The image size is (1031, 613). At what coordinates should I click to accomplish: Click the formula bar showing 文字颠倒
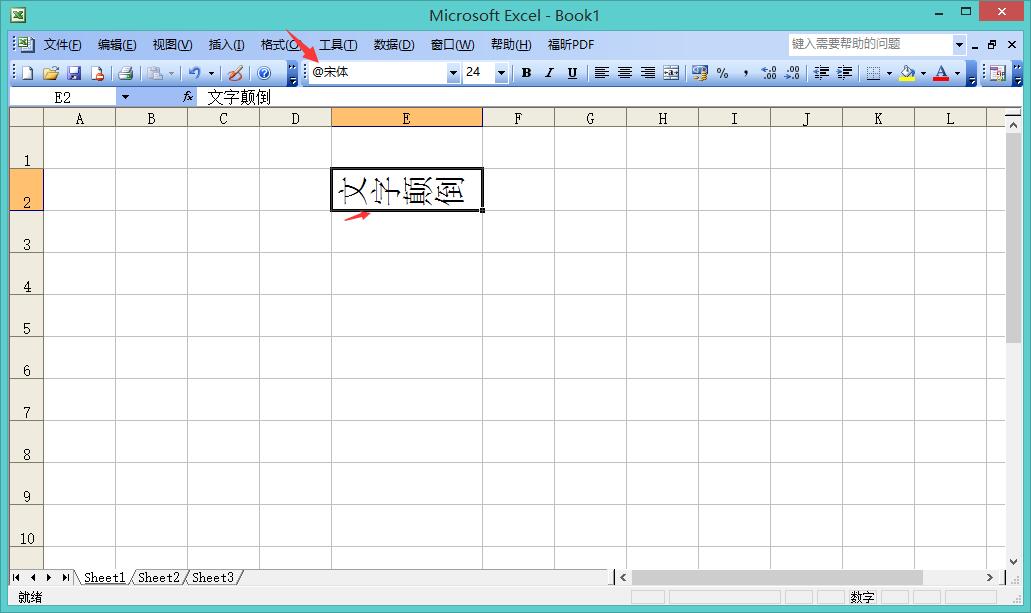click(608, 97)
